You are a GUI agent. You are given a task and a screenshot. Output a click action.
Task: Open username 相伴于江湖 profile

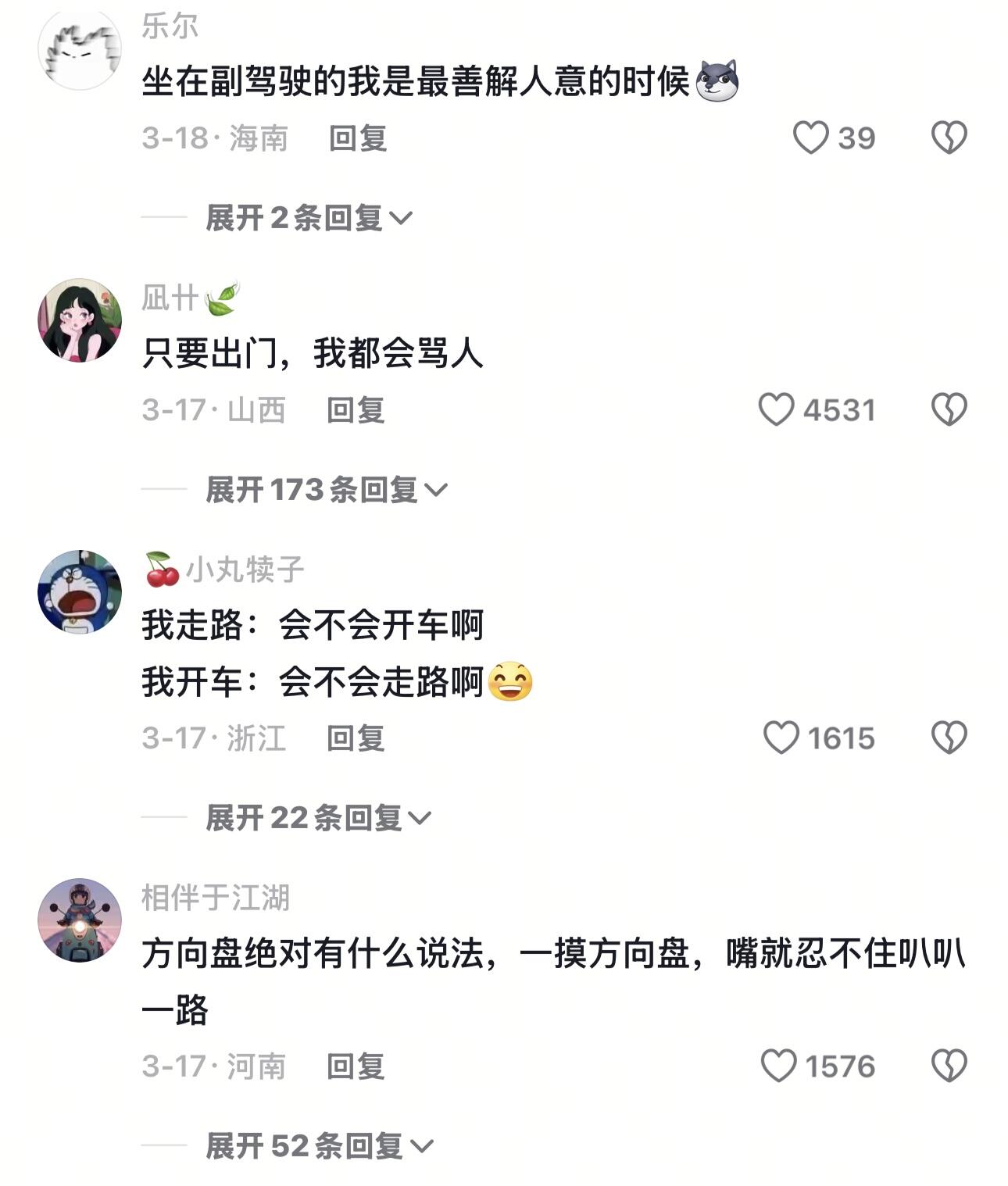coord(216,898)
